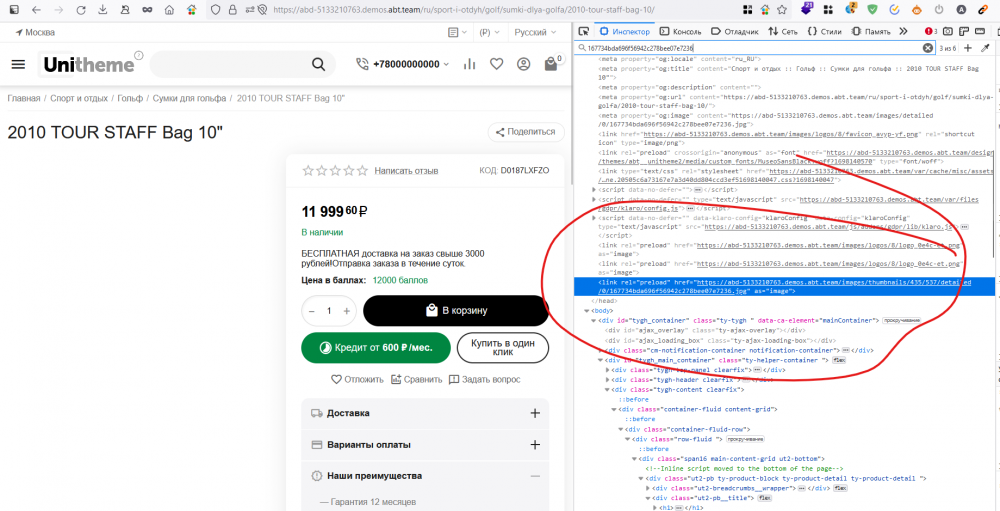The width and height of the screenshot is (1000, 511).
Task: Switch to the Сеть tab in DevTools
Action: pos(784,32)
